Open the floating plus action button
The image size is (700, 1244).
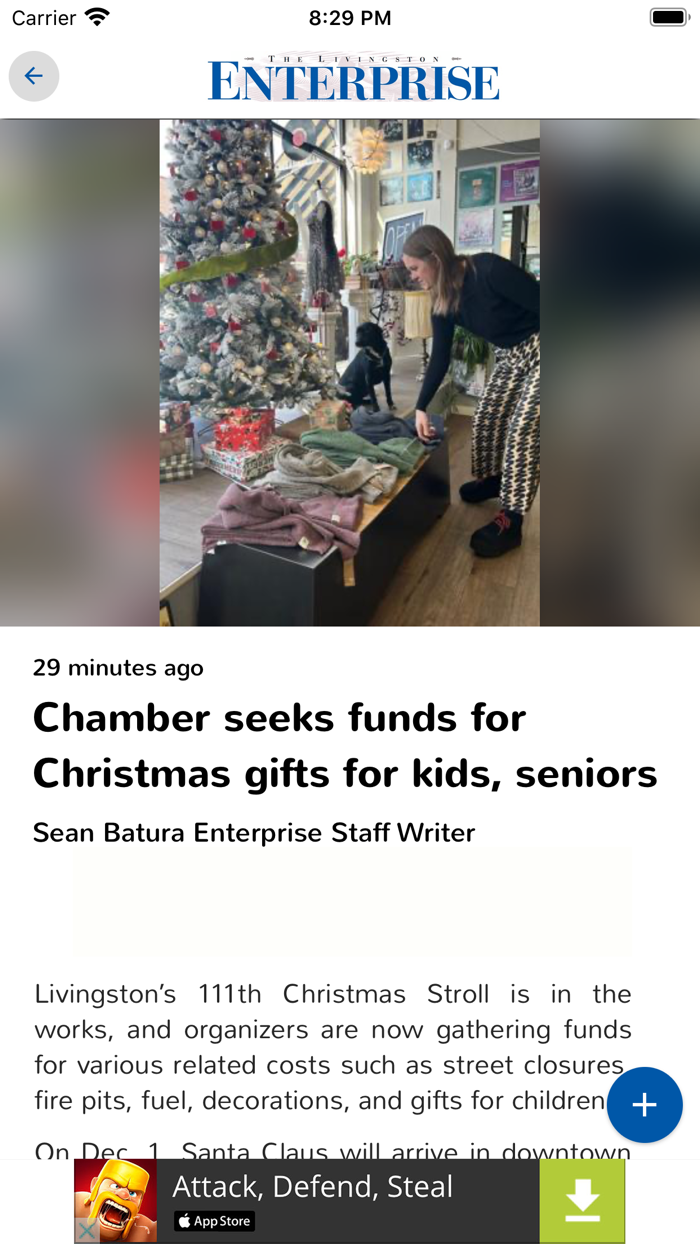click(x=645, y=1105)
